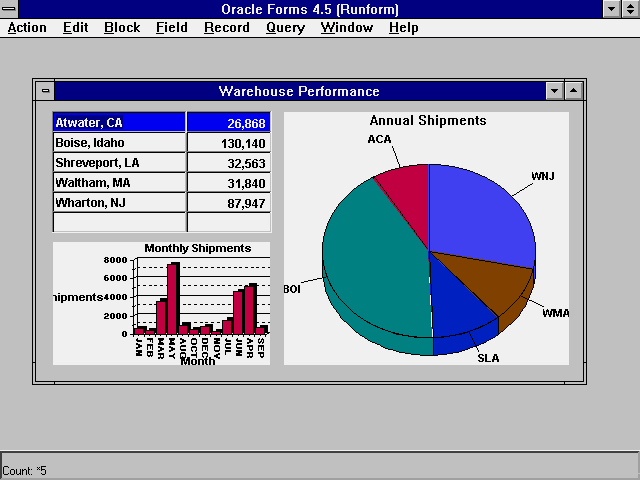This screenshot has width=640, height=480.
Task: Click the blank warehouse name row
Action: click(119, 222)
